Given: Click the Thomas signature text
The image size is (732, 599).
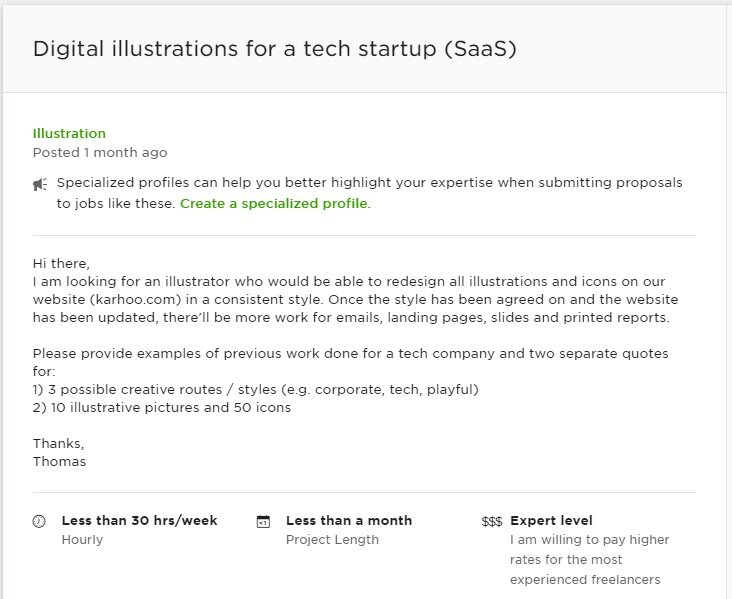Looking at the screenshot, I should click(59, 462).
